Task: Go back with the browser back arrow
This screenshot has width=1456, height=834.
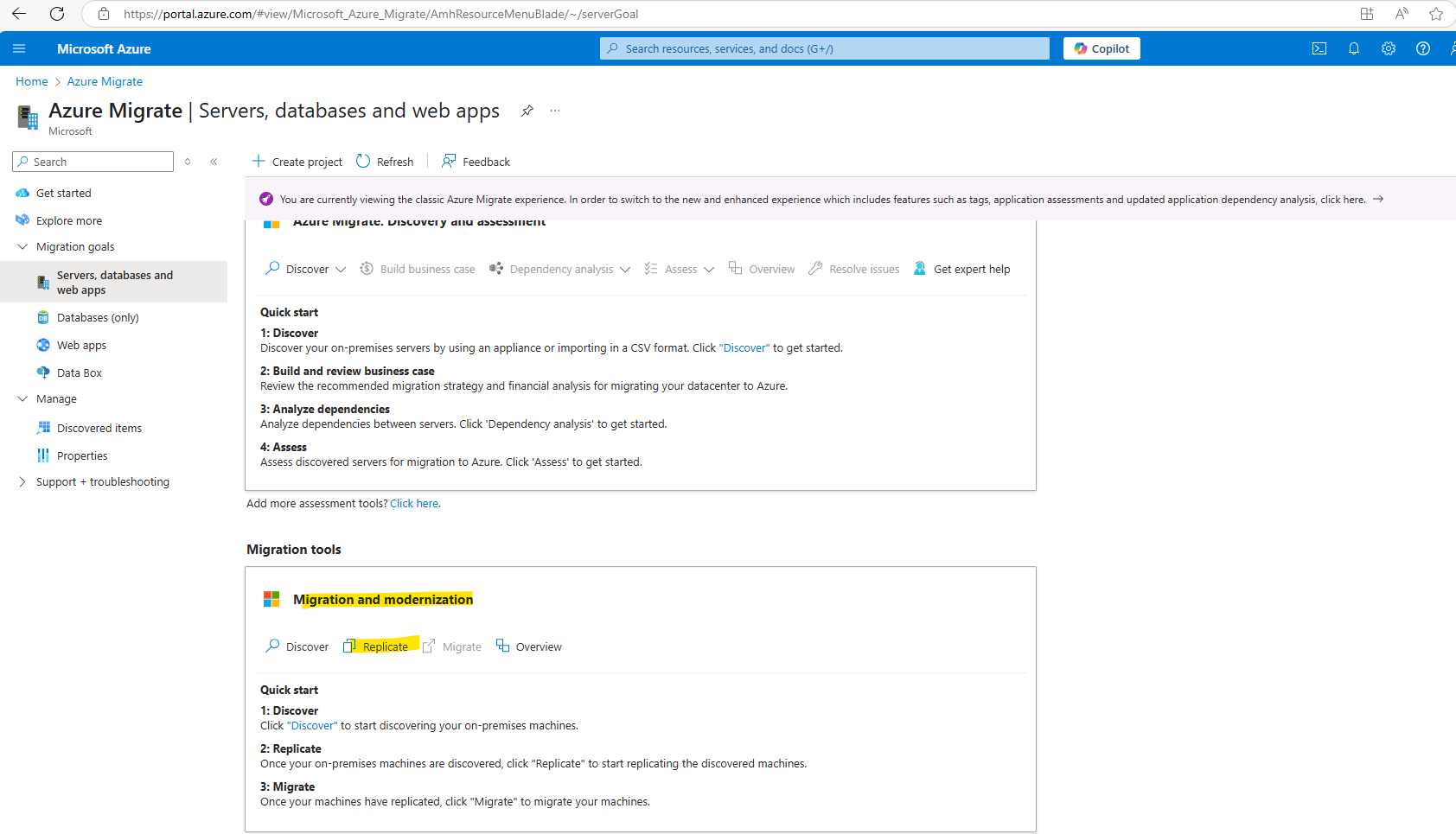Action: point(19,14)
